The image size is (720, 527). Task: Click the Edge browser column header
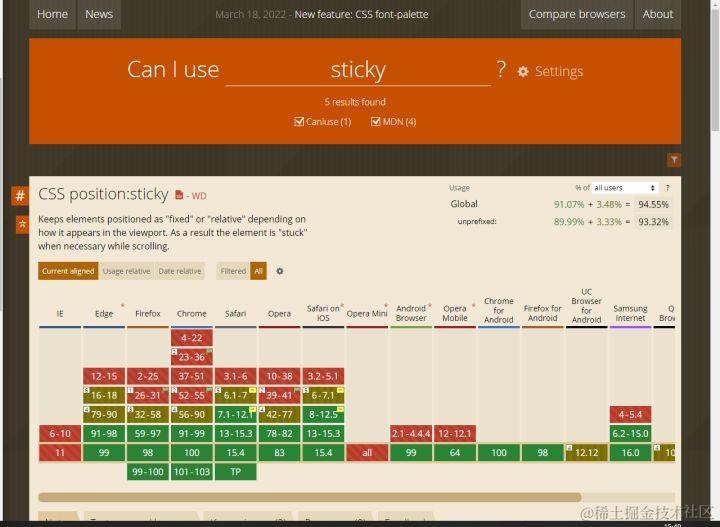click(104, 314)
